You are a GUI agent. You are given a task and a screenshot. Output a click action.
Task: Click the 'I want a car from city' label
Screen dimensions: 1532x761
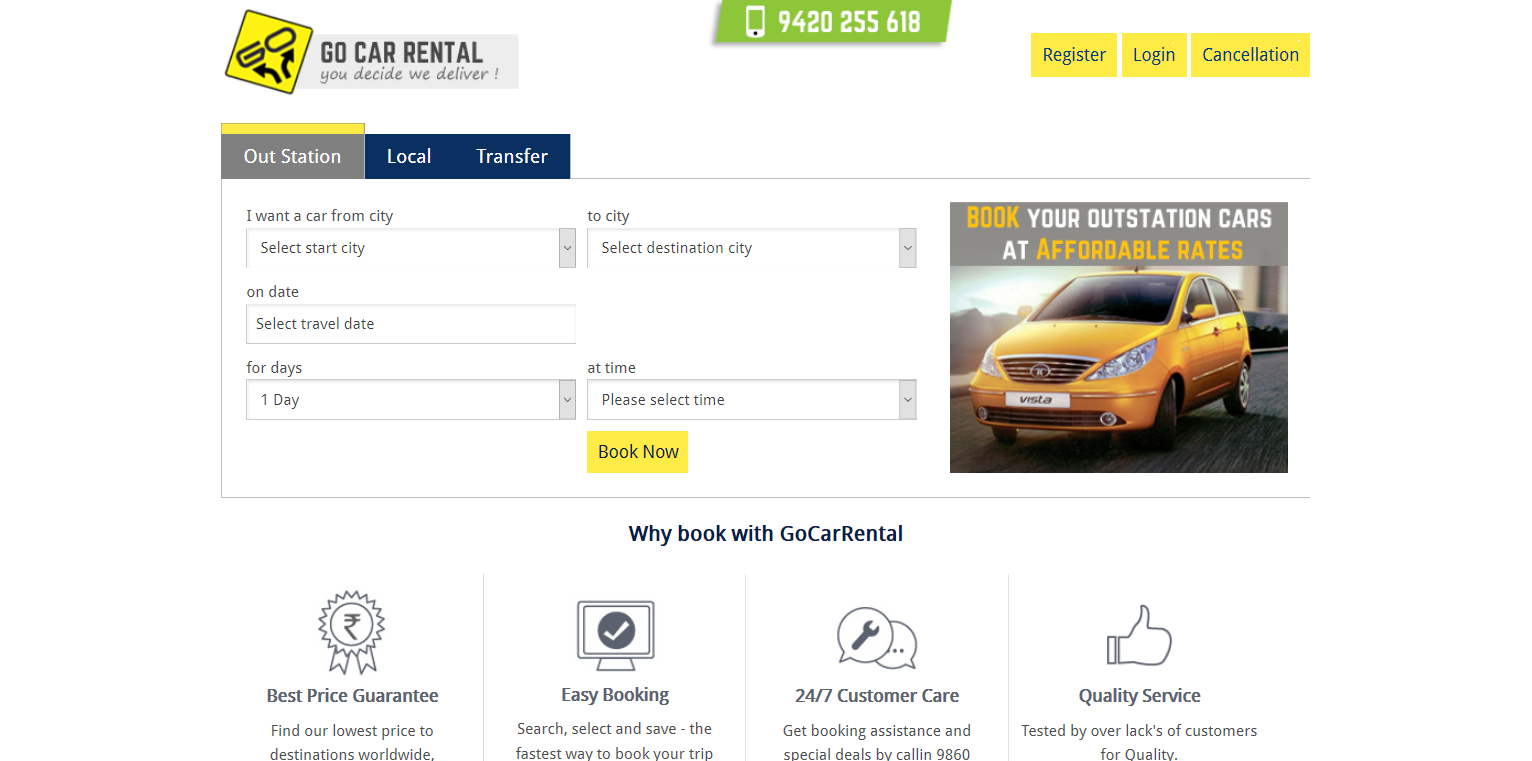(x=320, y=216)
